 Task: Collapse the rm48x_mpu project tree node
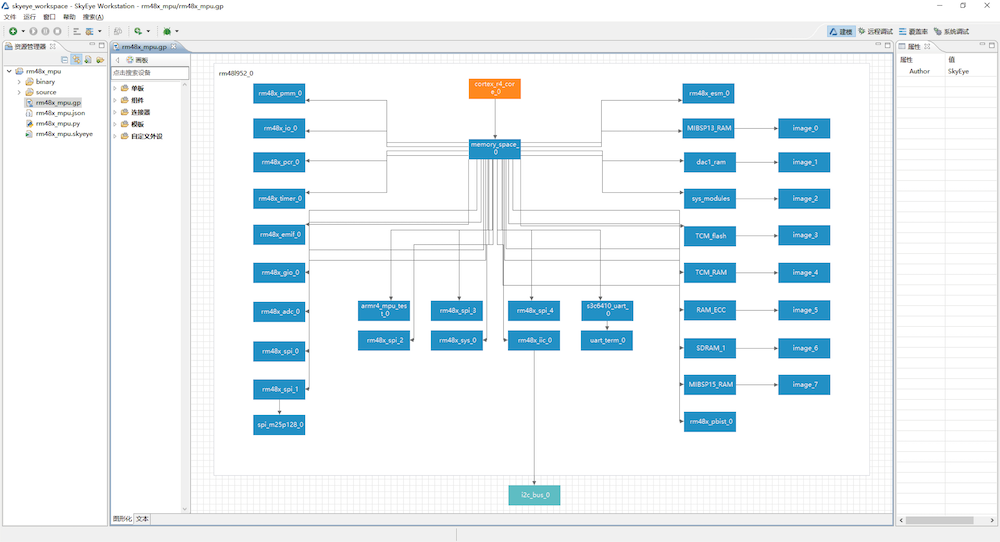[x=9, y=71]
